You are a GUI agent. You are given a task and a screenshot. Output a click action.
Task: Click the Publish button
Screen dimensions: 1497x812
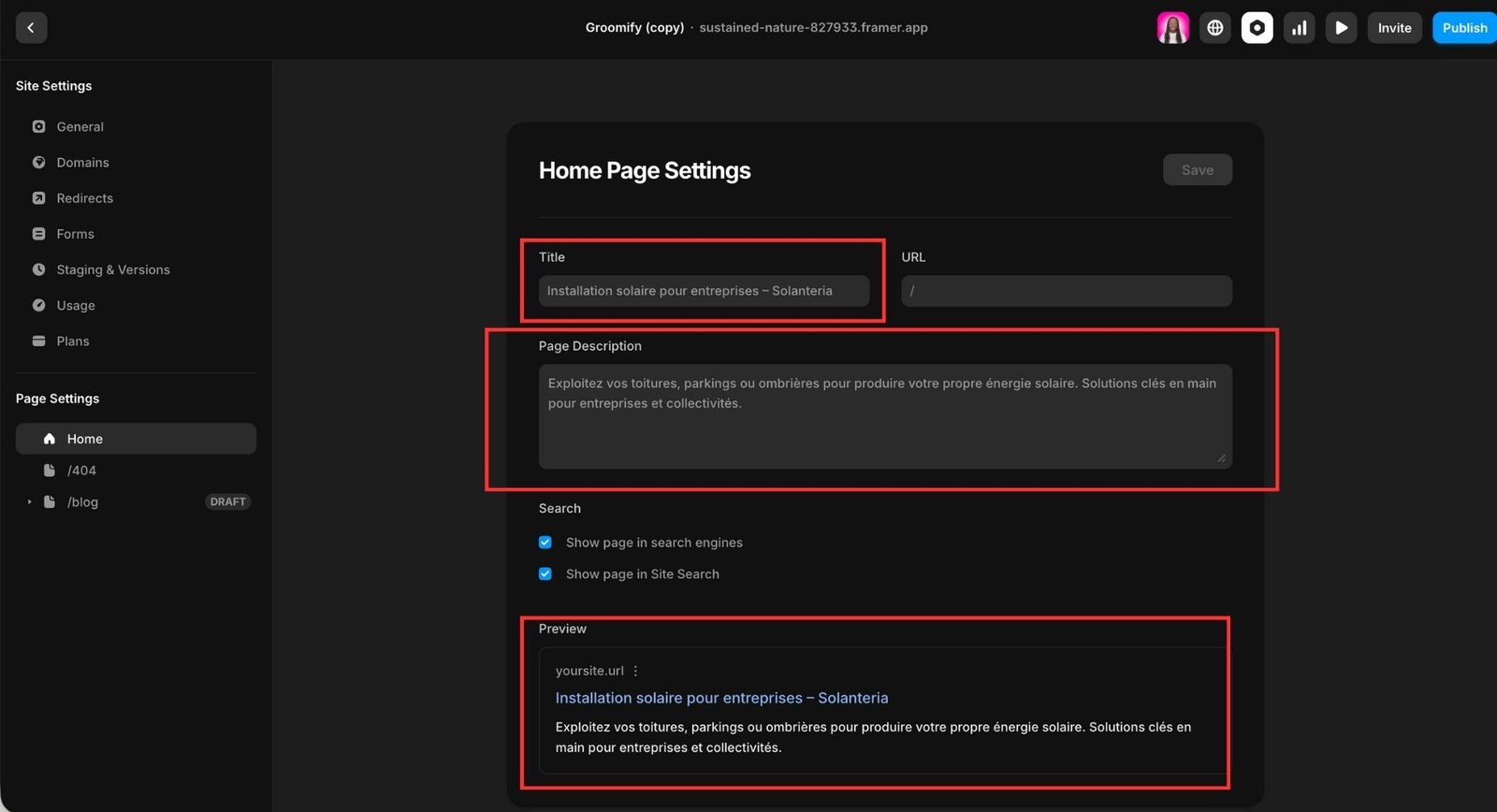point(1463,28)
